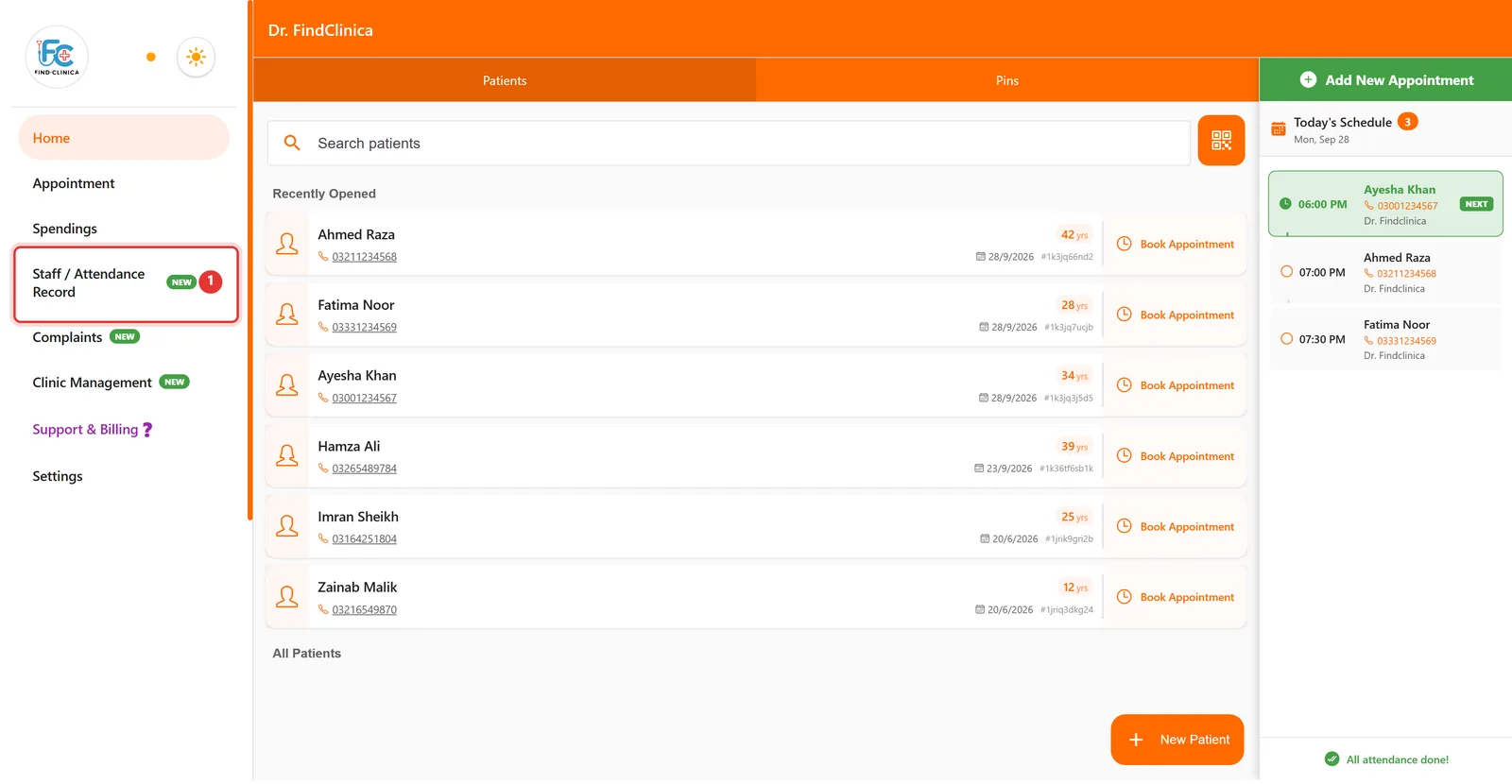The height and width of the screenshot is (784, 1512).
Task: Click the Today's Schedule count badge 3
Action: click(x=1407, y=122)
